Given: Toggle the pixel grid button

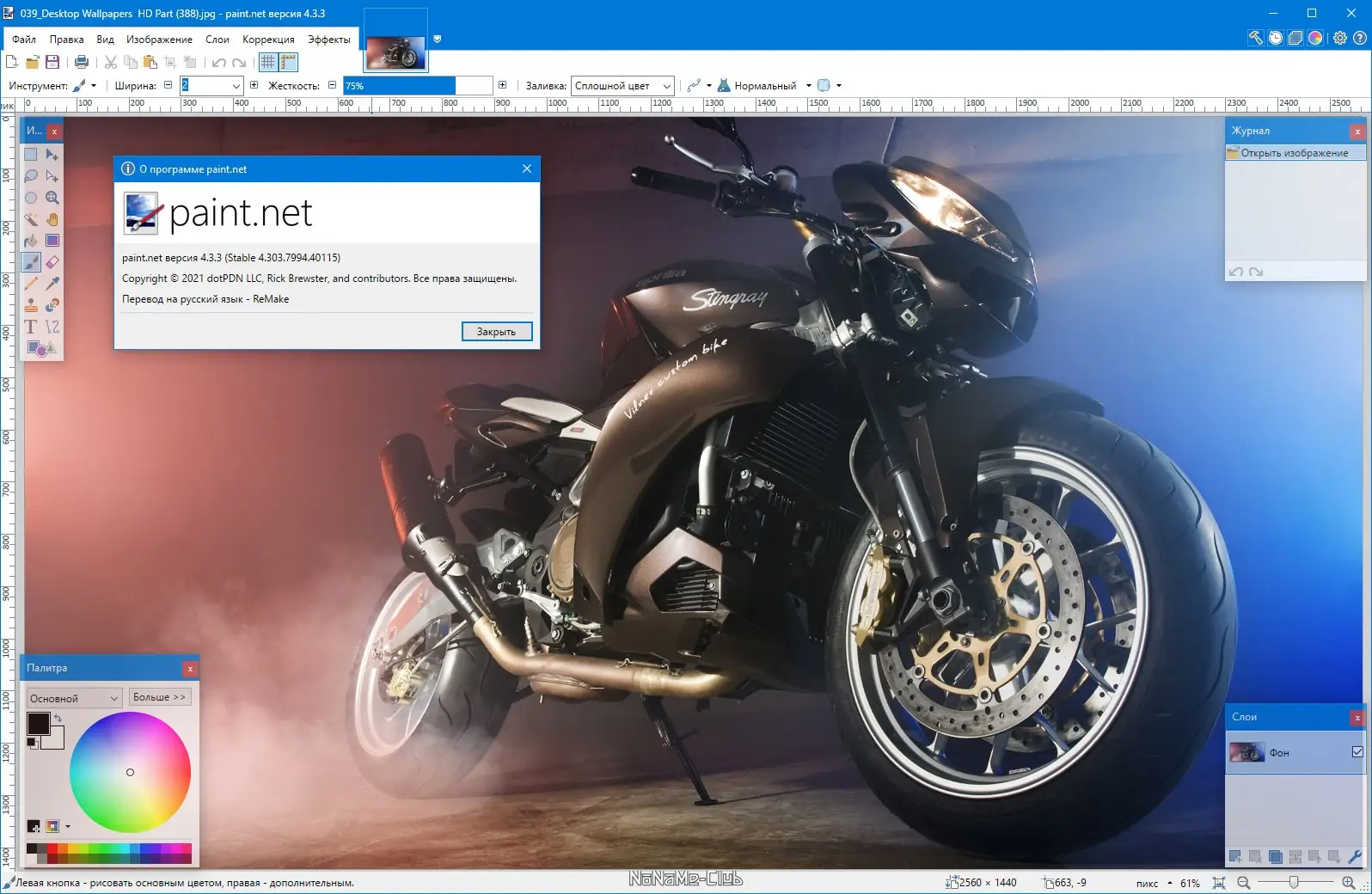Looking at the screenshot, I should (x=268, y=62).
